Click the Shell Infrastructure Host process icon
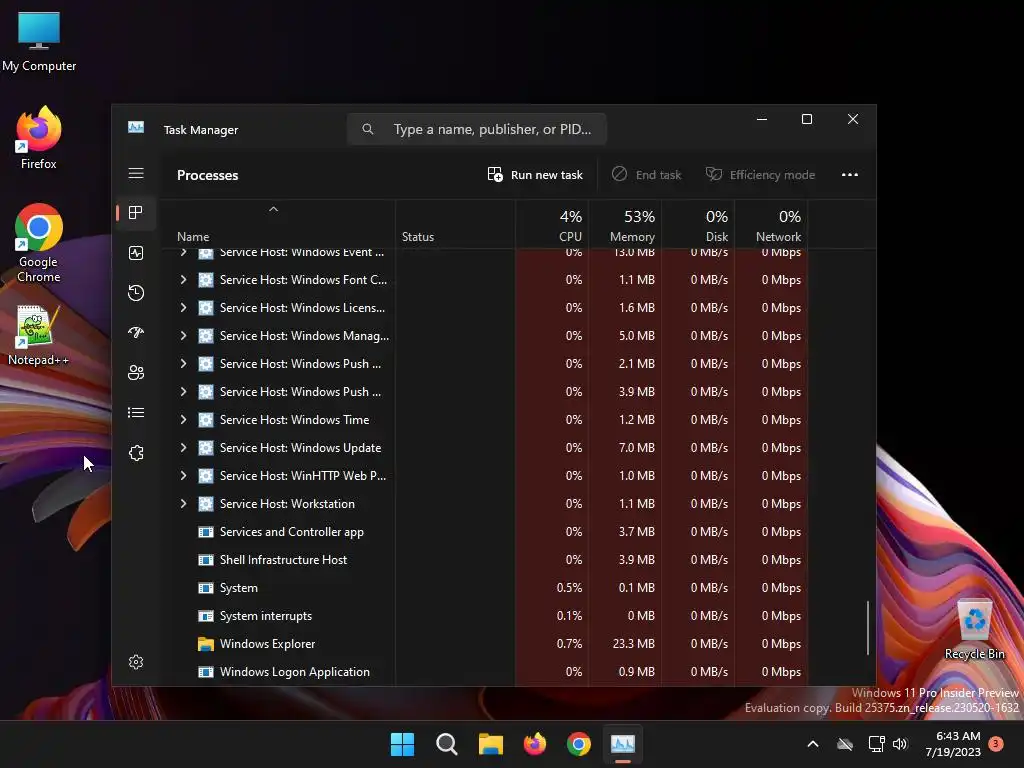Viewport: 1024px width, 768px height. tap(206, 560)
